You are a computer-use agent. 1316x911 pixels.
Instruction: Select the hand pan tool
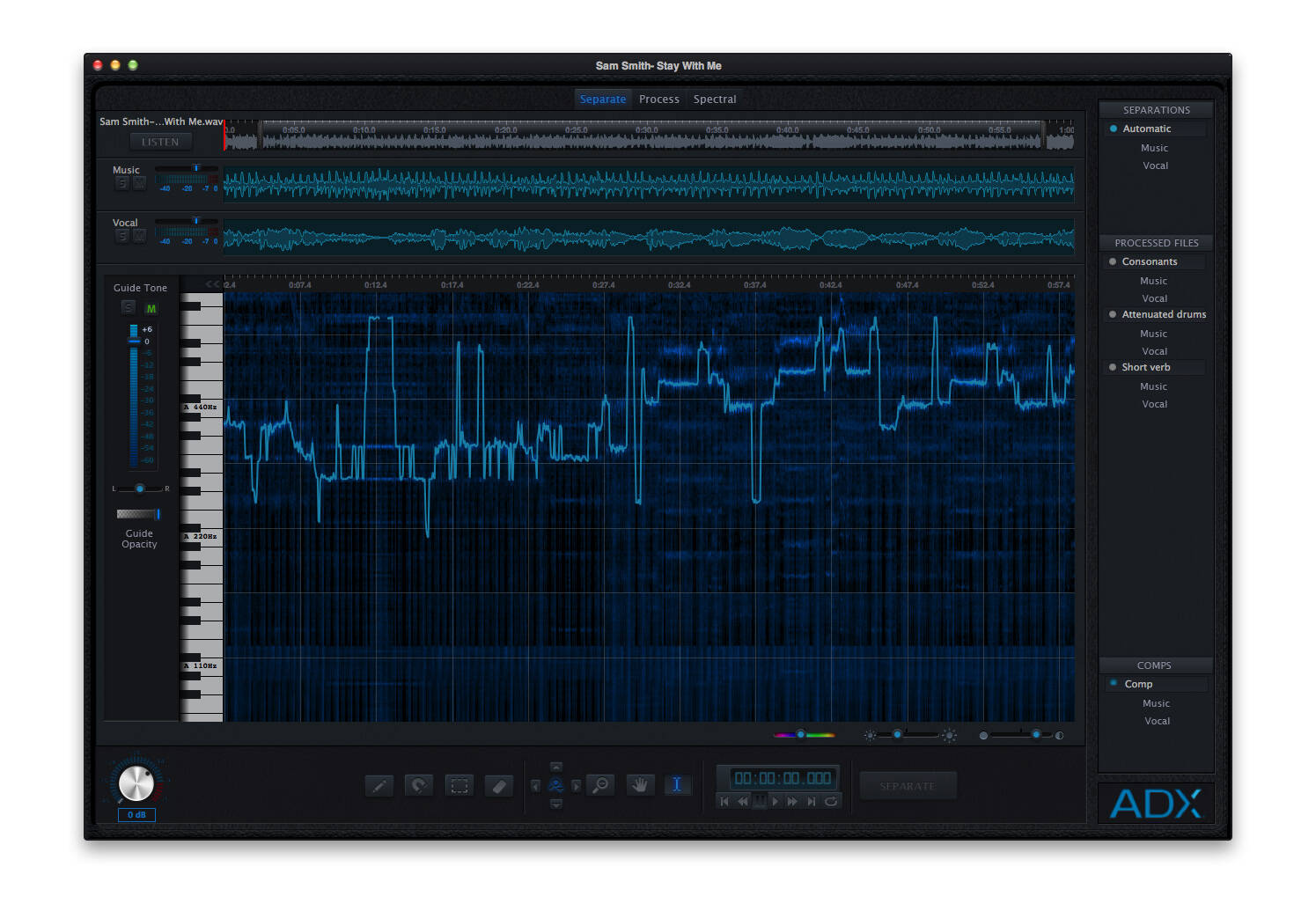coord(640,785)
